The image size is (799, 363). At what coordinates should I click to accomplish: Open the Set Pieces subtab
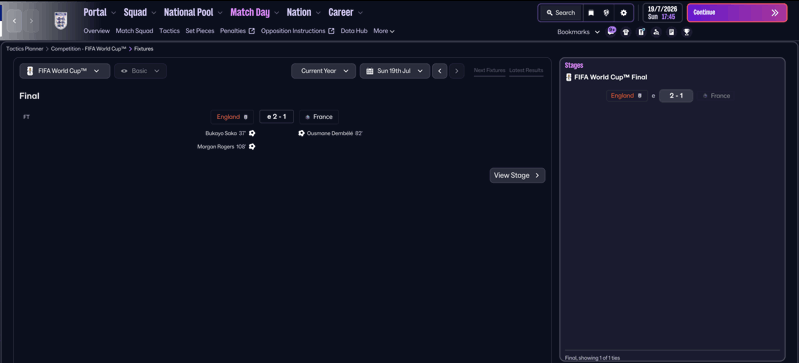200,31
